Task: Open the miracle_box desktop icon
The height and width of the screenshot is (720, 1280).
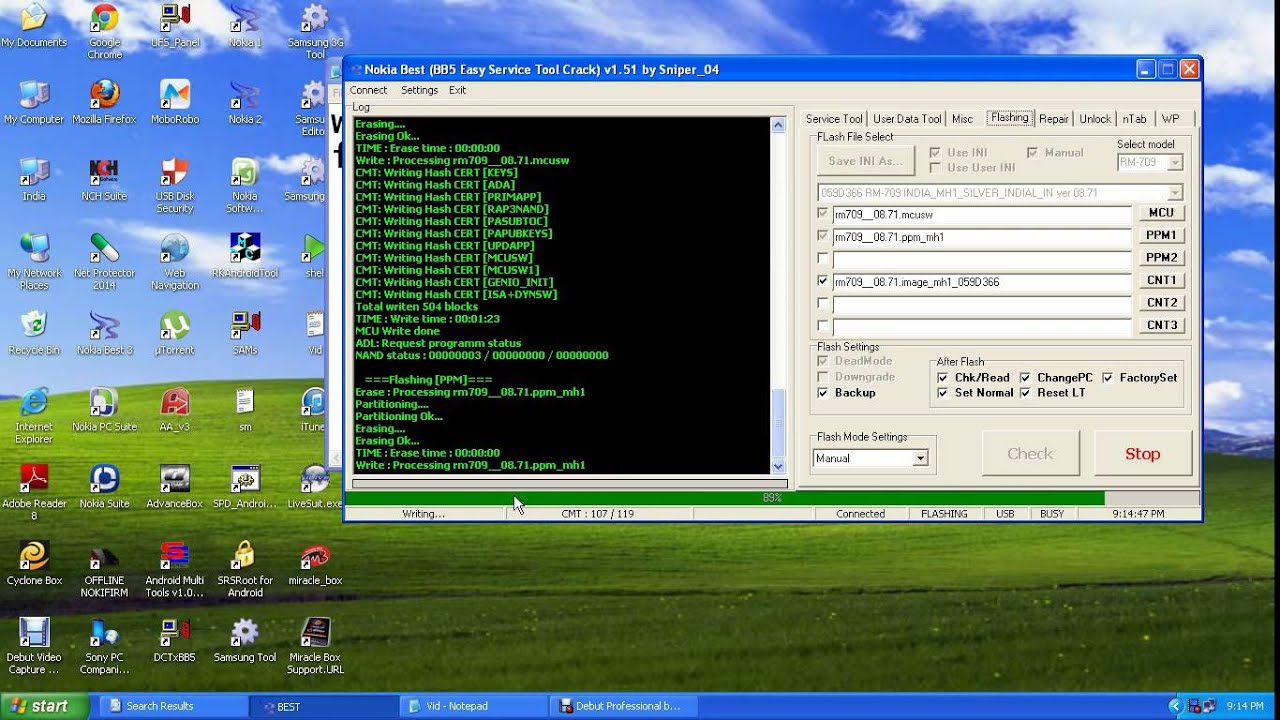Action: [315, 563]
